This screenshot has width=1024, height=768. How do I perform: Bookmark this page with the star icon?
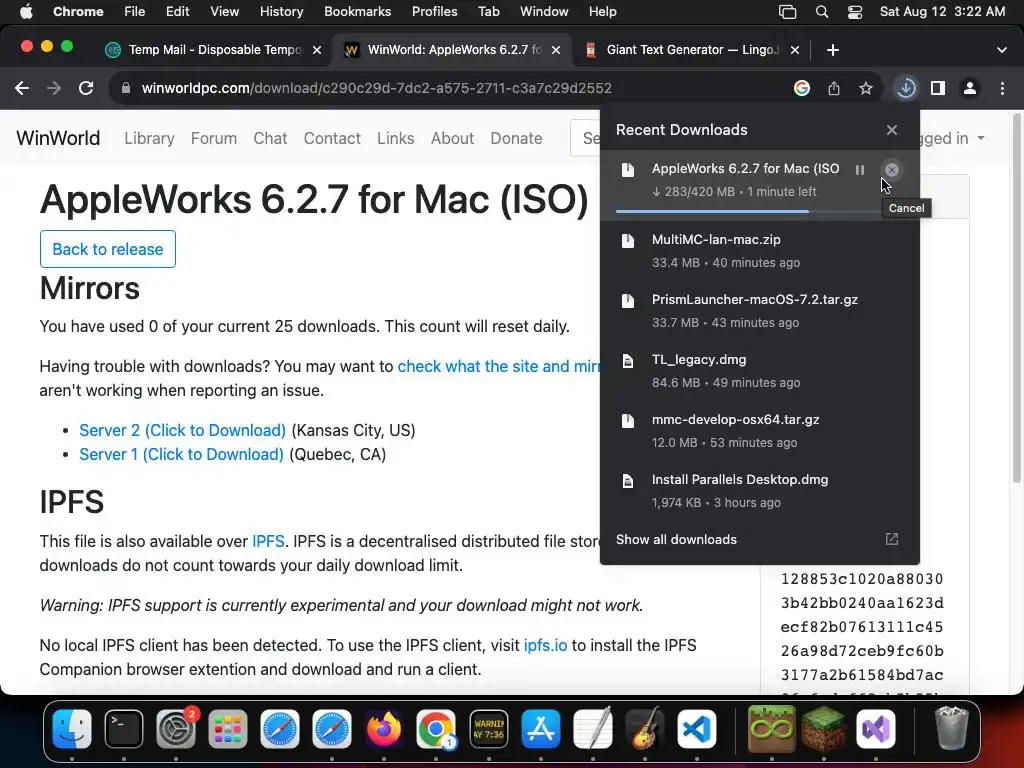click(x=865, y=88)
